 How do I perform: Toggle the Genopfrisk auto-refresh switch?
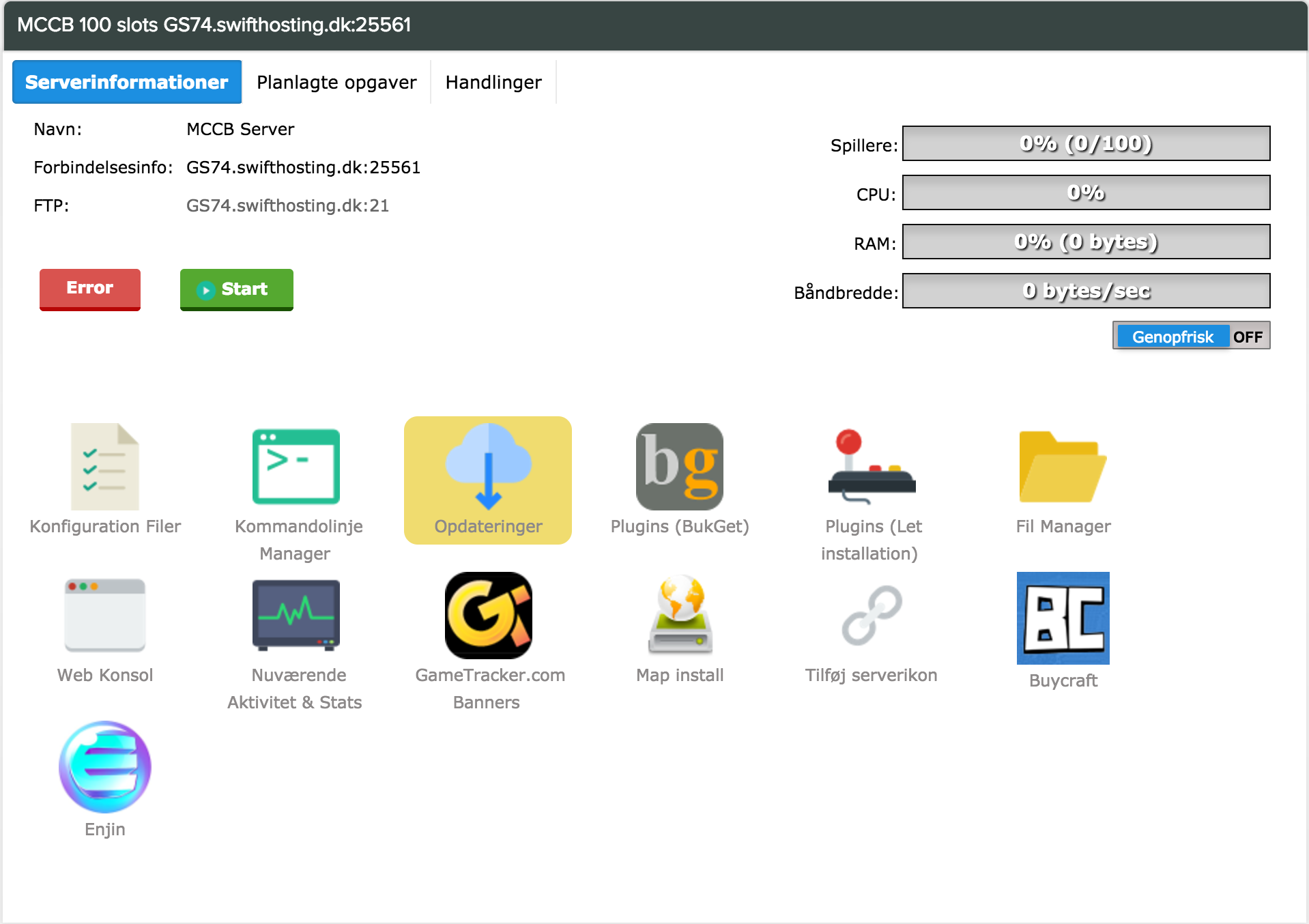pyautogui.click(x=1192, y=336)
